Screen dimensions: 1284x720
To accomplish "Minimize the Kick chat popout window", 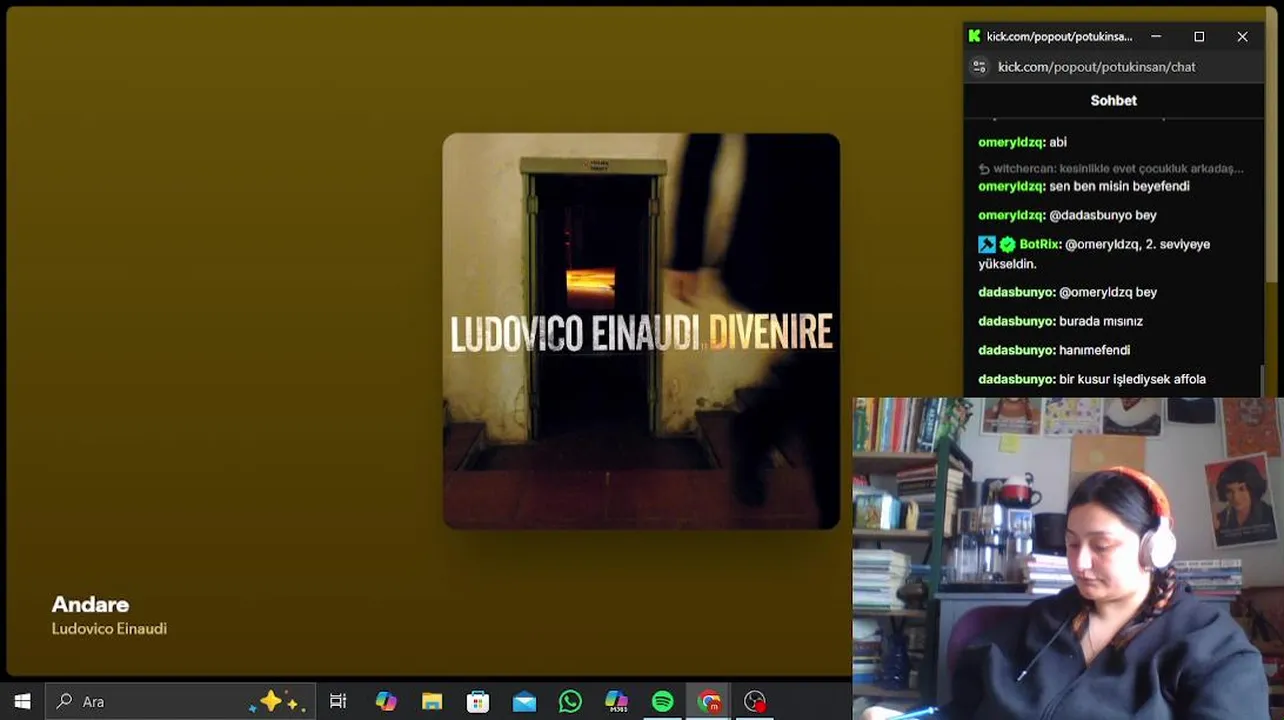I will (x=1156, y=36).
